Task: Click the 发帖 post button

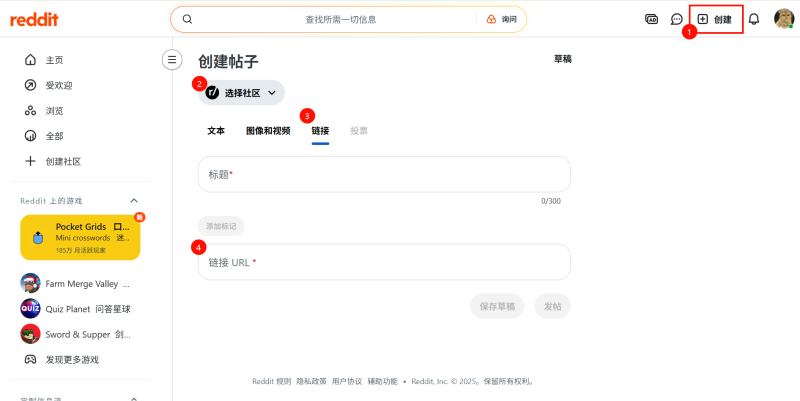Action: coord(553,306)
